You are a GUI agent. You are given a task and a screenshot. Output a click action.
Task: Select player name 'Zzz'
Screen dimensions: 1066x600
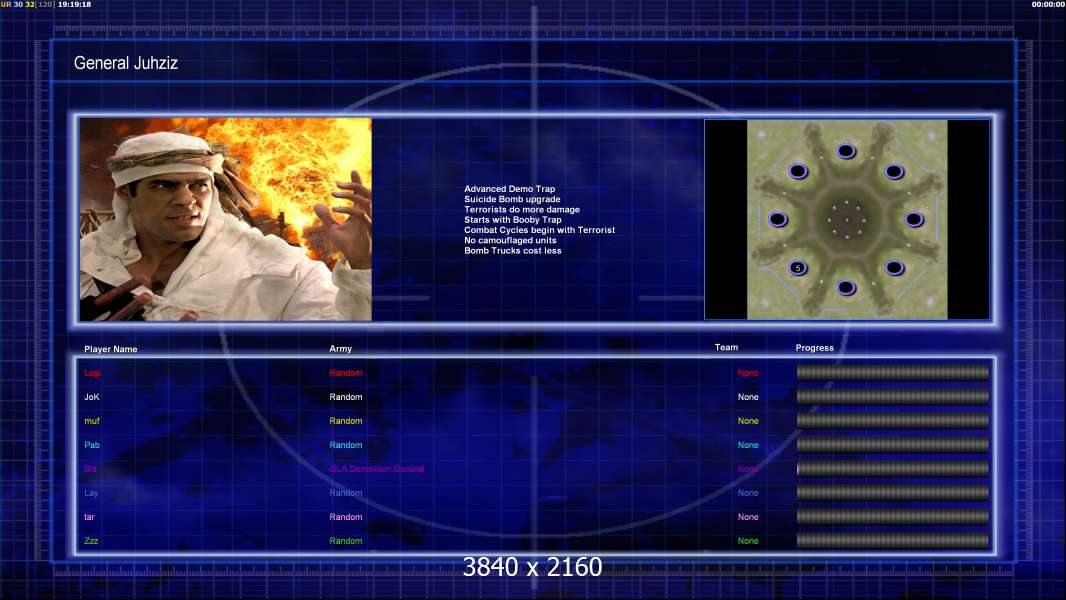(x=91, y=541)
